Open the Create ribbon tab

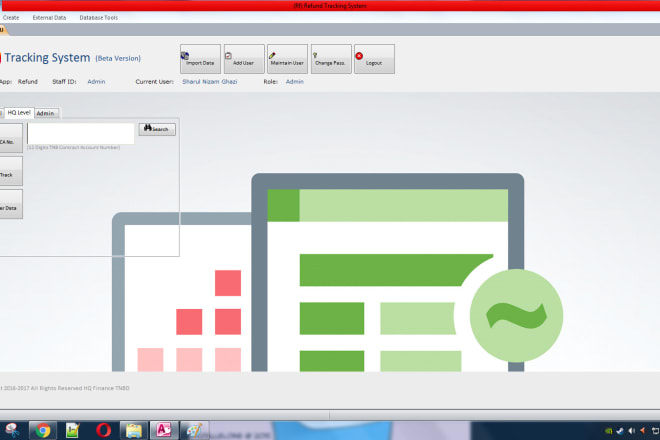[11, 18]
